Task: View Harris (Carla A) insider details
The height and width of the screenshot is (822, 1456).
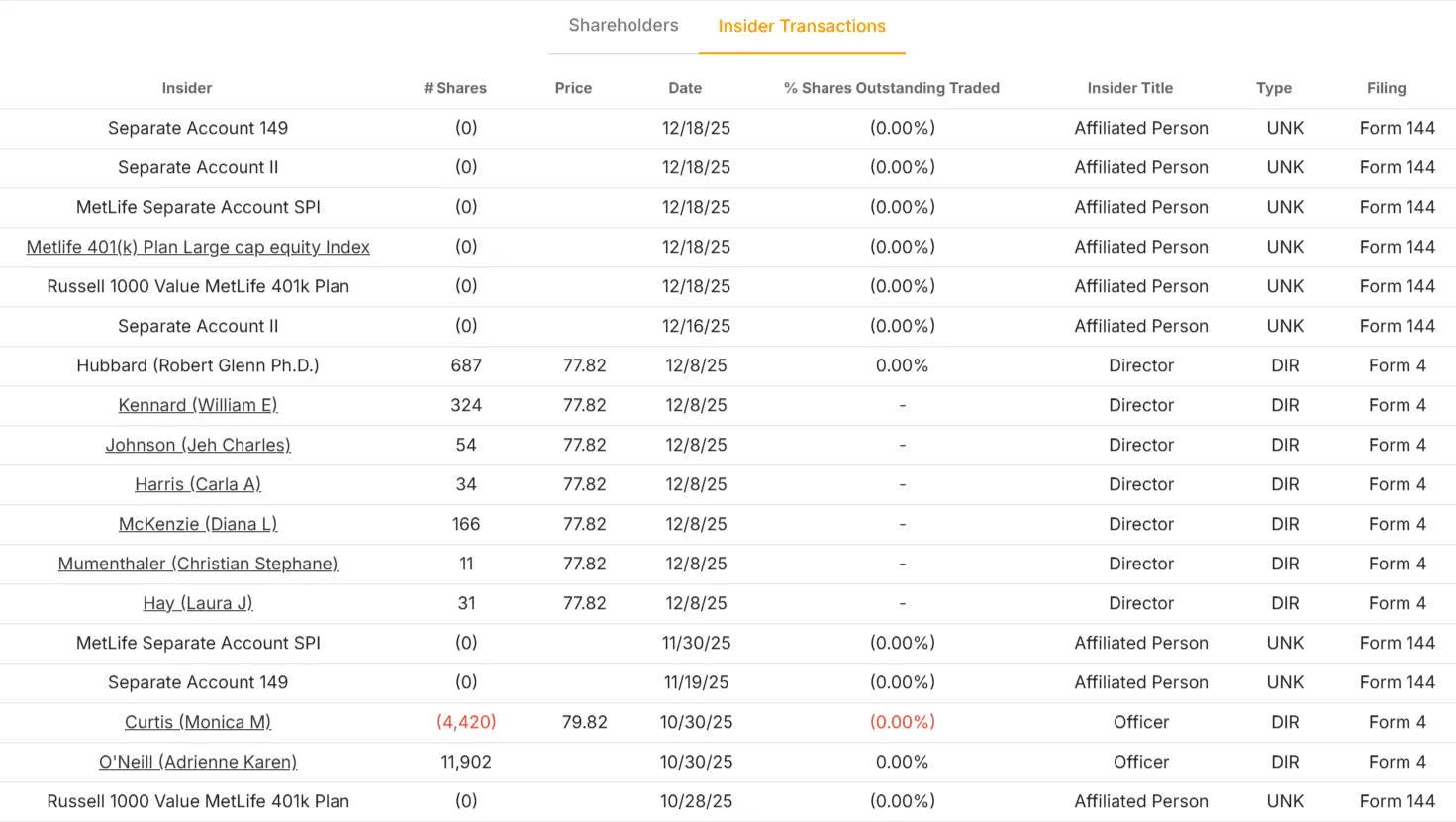Action: point(198,484)
